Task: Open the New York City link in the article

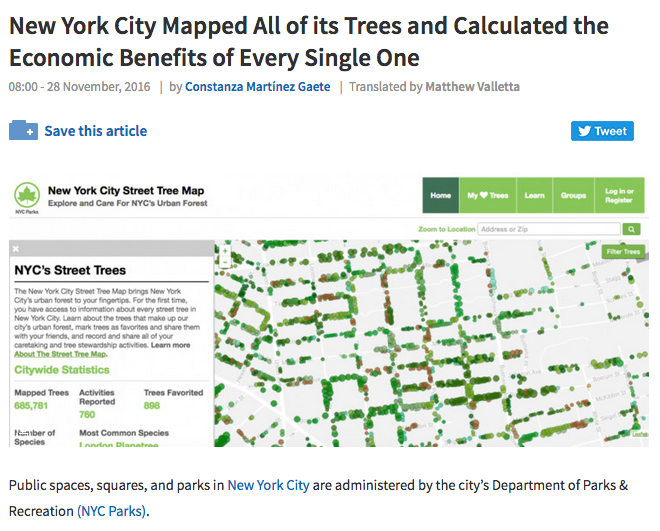Action: pos(269,485)
